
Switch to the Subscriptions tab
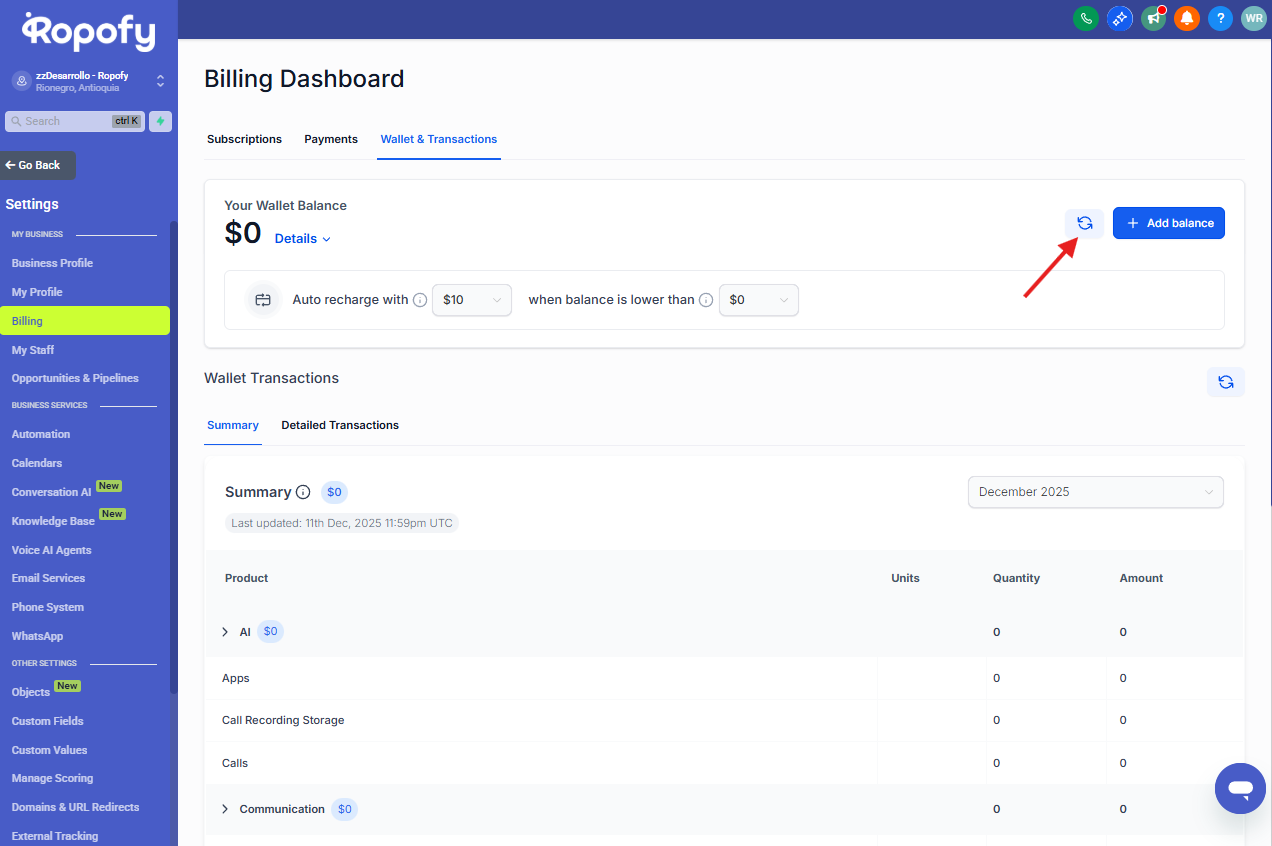(244, 139)
